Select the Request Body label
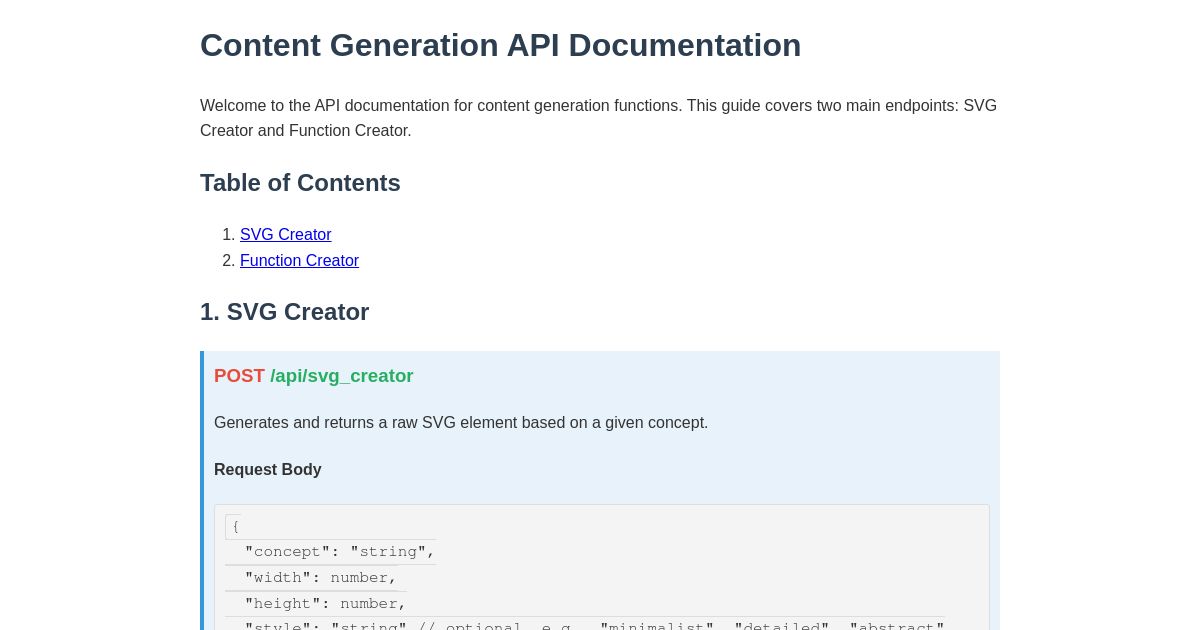 268,470
